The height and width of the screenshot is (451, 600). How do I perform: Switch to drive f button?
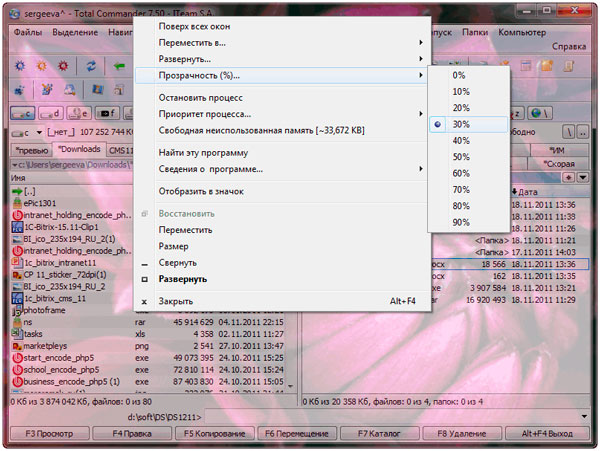[107, 113]
